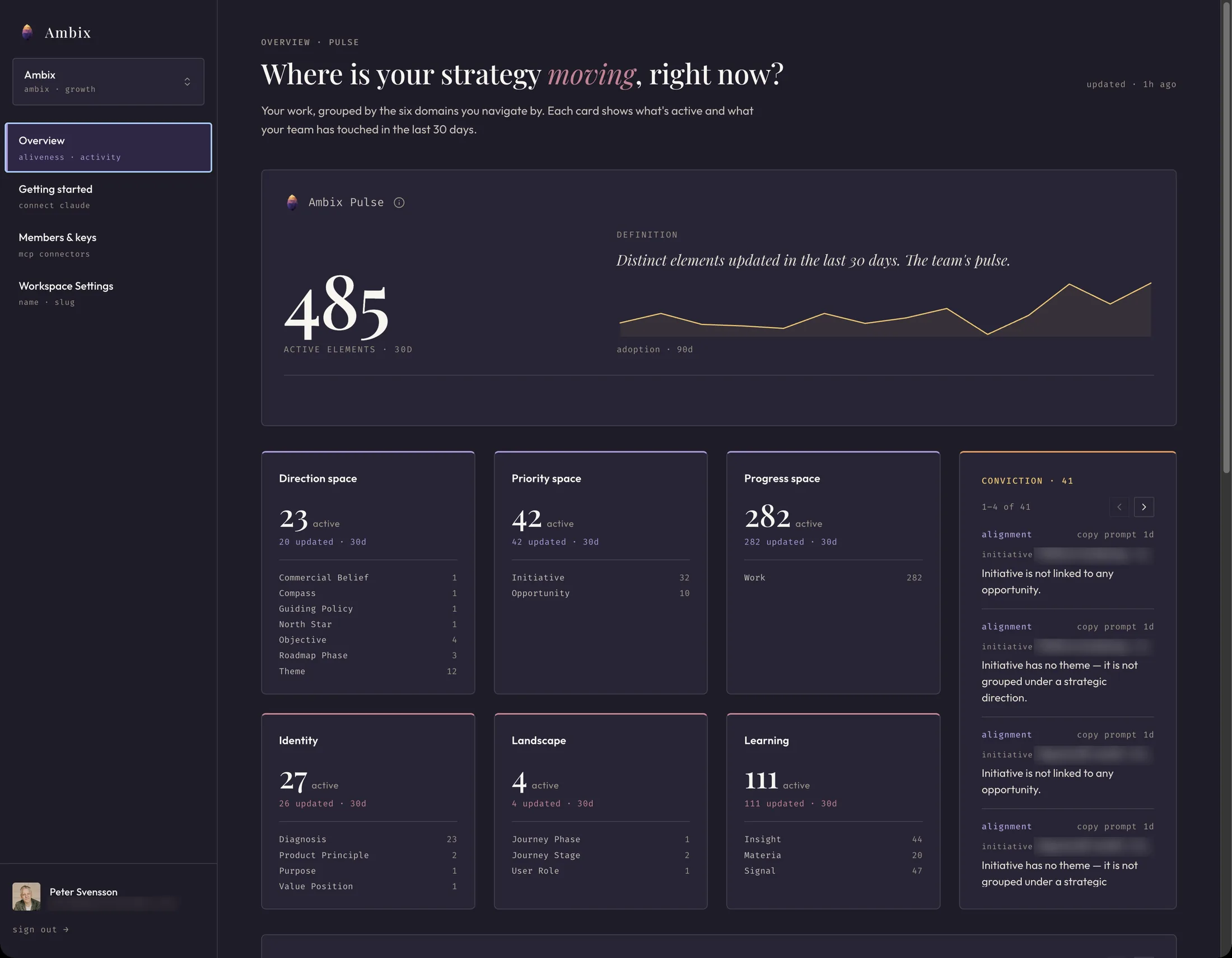Click the adoption 90d sparkline chart

coord(885,309)
